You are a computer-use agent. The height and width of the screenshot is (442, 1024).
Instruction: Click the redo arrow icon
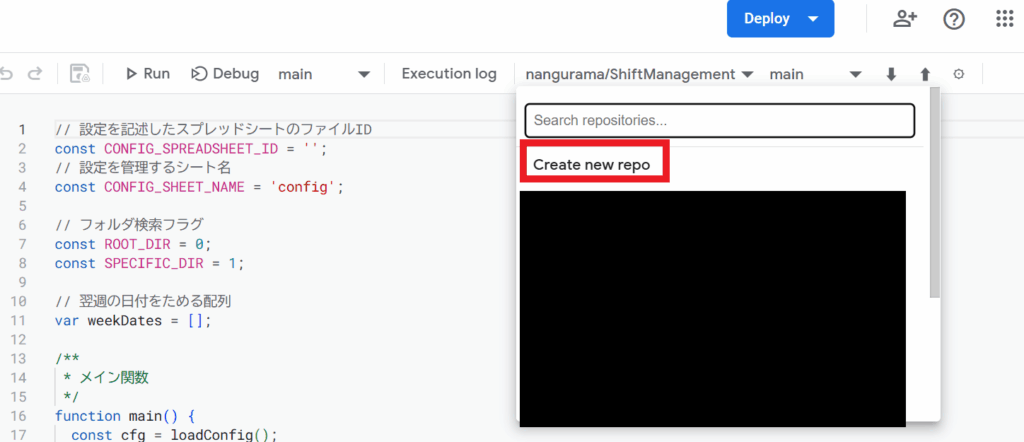(x=34, y=74)
